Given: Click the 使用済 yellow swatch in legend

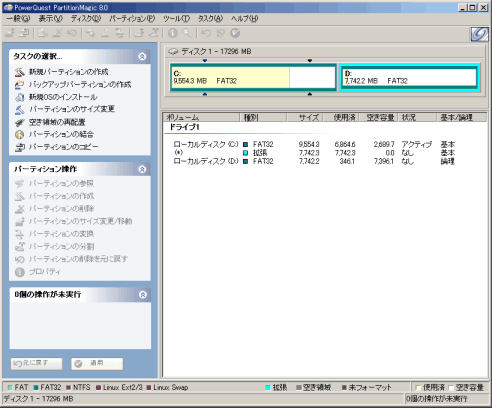Looking at the screenshot, I should click(418, 388).
